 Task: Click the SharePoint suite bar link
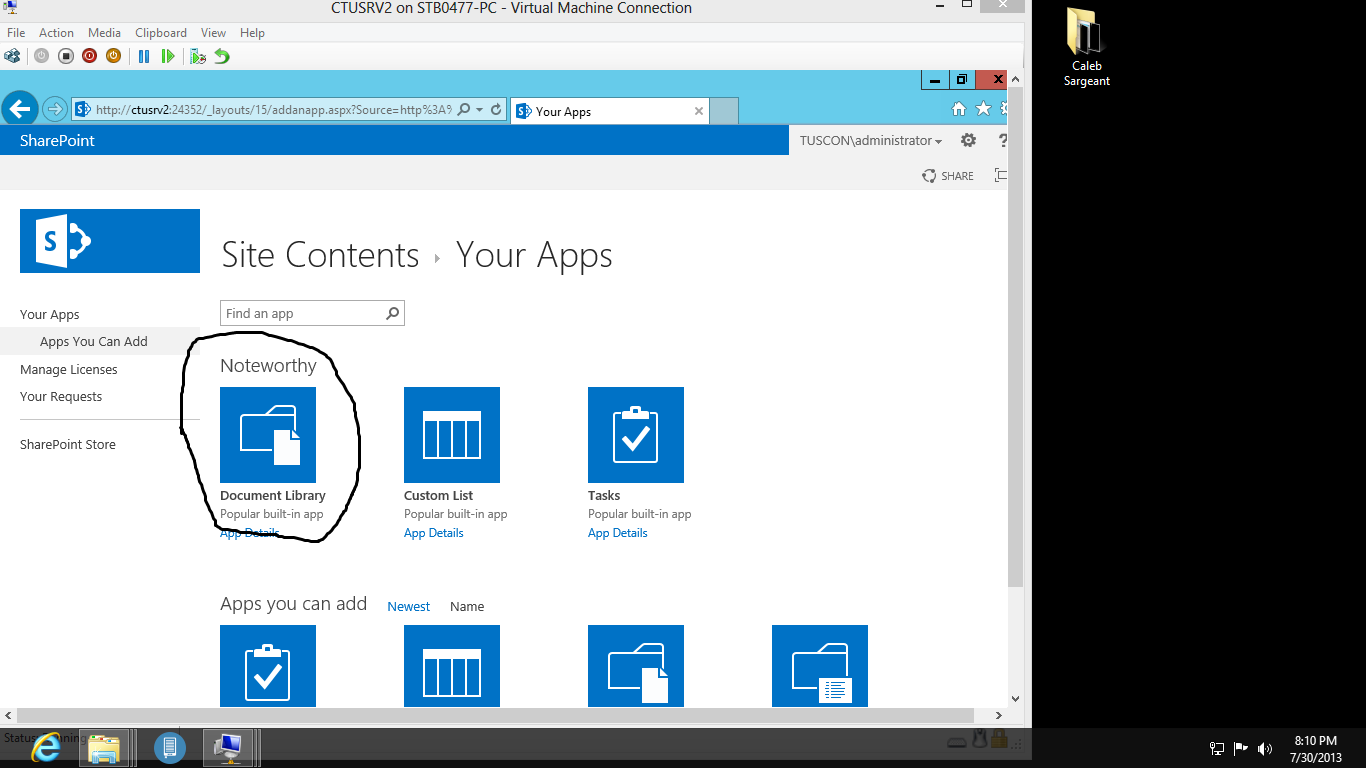57,141
